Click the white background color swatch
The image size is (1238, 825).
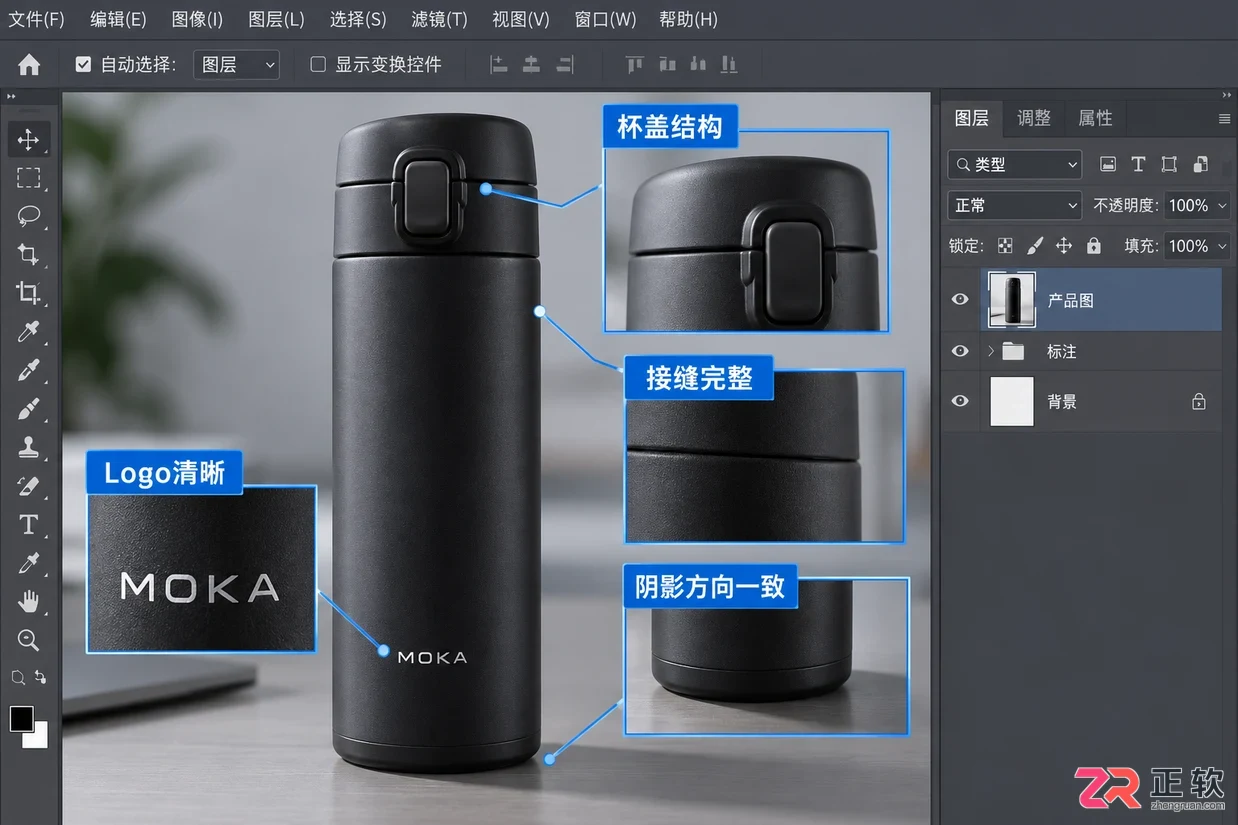39,737
